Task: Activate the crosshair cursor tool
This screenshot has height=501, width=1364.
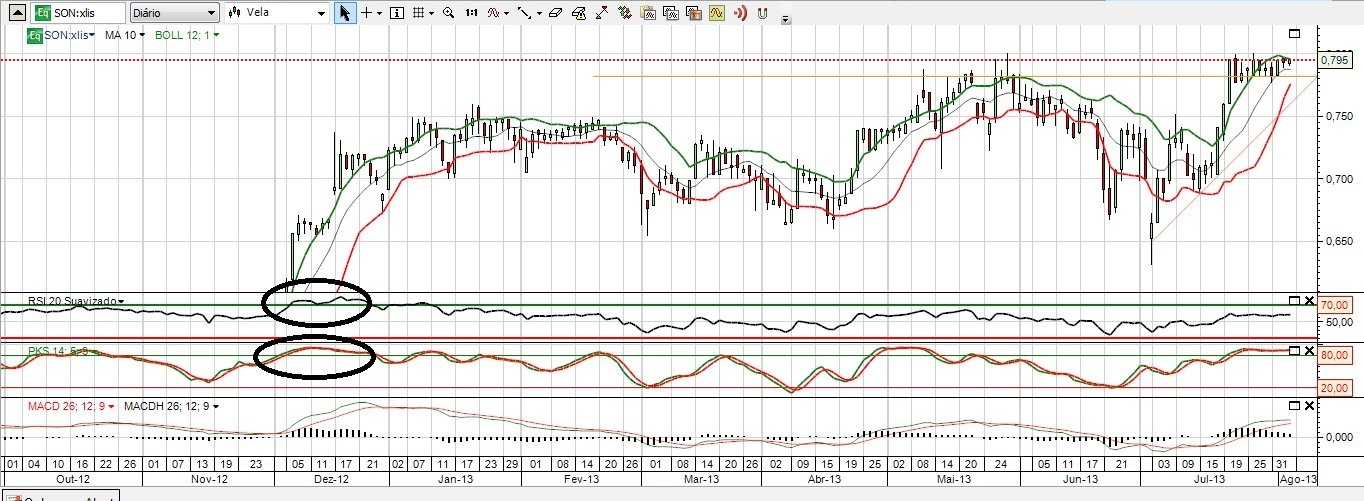Action: (367, 13)
